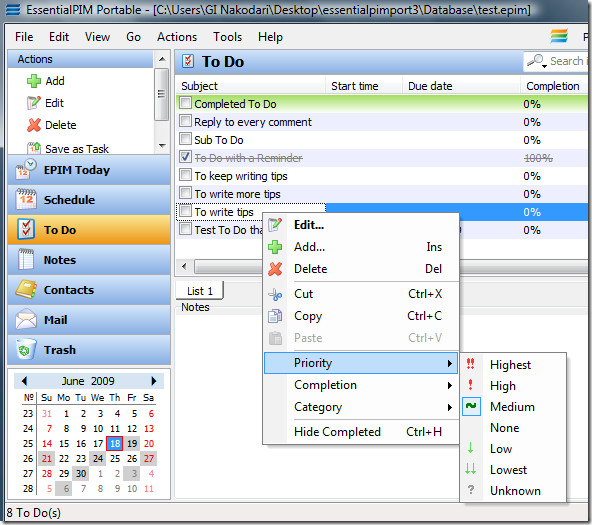
Task: Click the red X icon in context menu
Action: click(275, 269)
